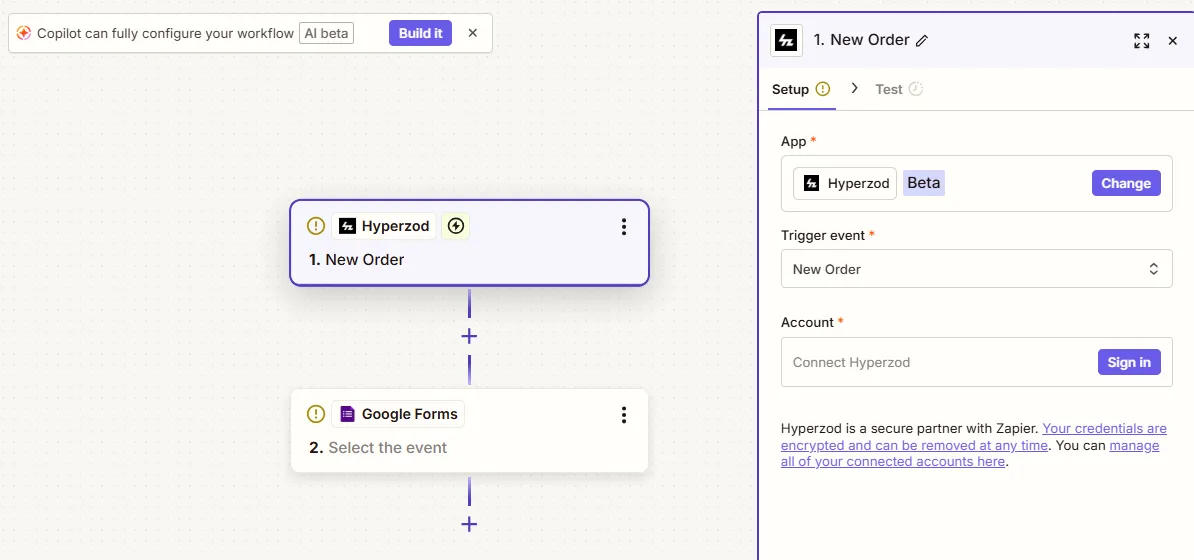Switch to the Test tab

(899, 89)
